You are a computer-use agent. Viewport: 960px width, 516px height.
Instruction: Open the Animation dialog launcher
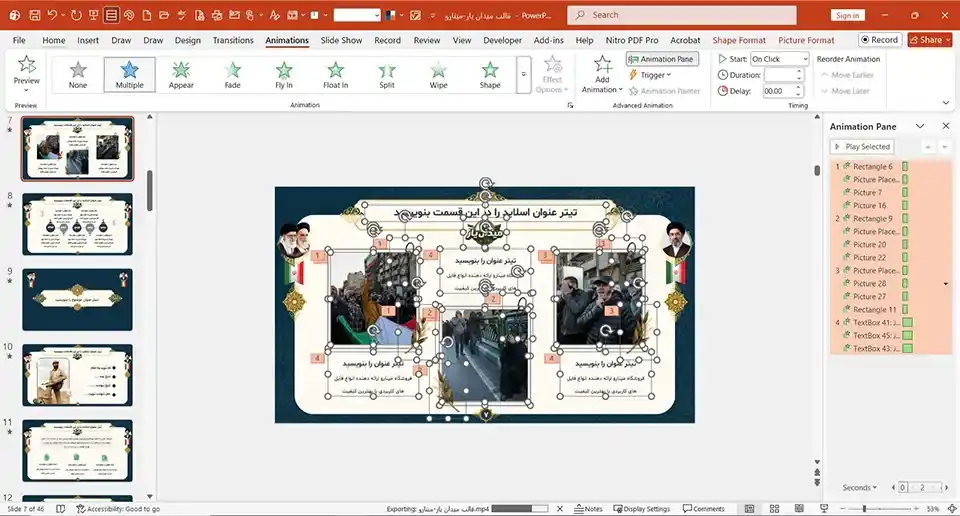tap(570, 105)
